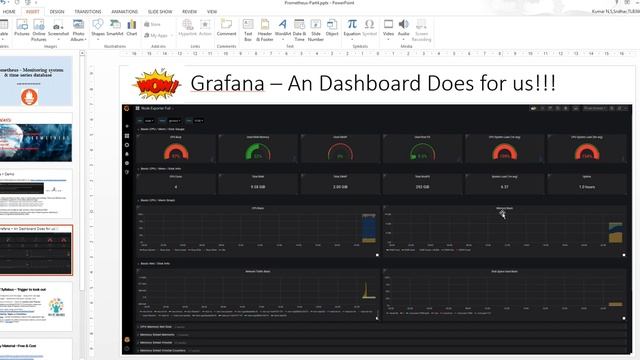Insert a SmartArt graphic

115,29
